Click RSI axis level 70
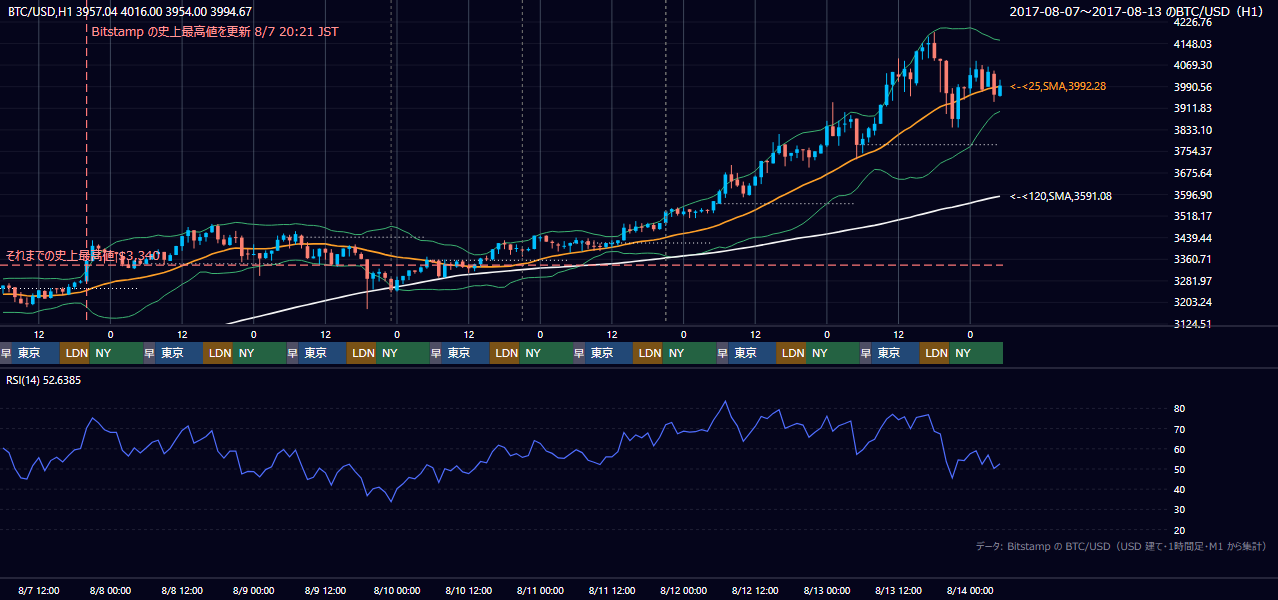Screen dimensions: 1278x600 tap(1180, 429)
